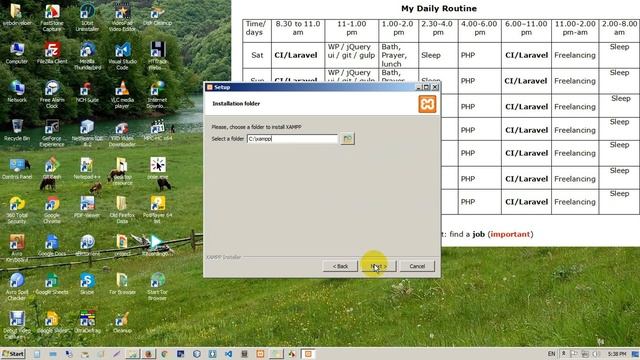The height and width of the screenshot is (360, 640).
Task: Open 360 Total Security shortcut
Action: coord(17,209)
